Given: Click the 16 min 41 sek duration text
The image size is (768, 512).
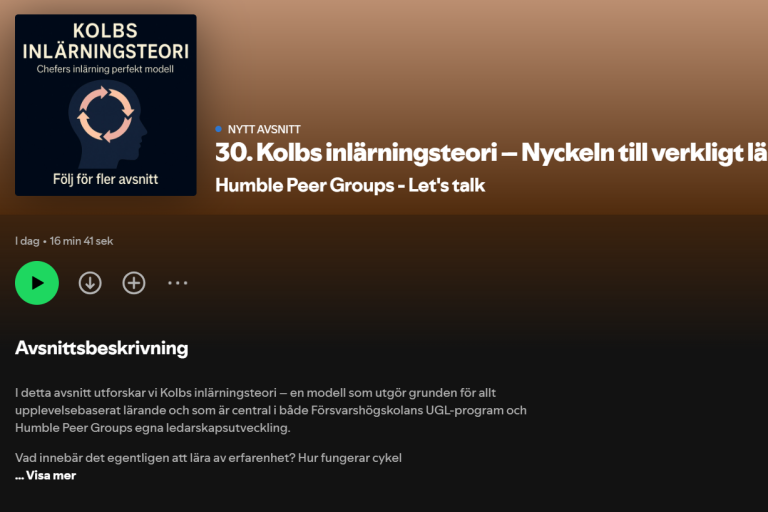Looking at the screenshot, I should coord(81,241).
